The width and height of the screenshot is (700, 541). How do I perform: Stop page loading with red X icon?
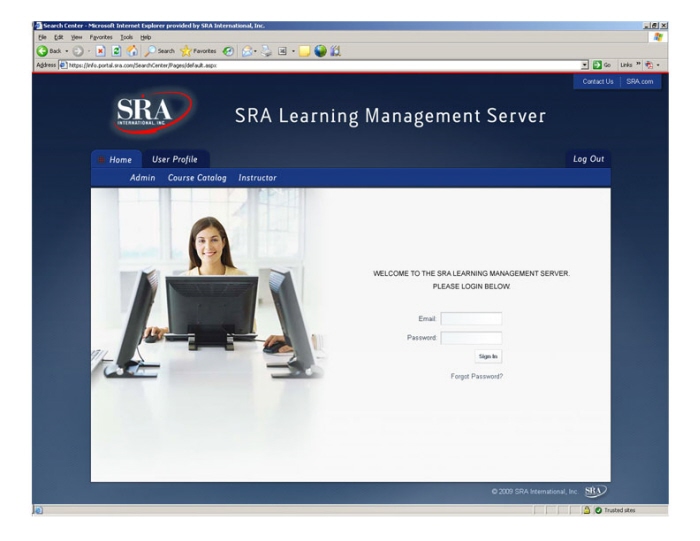101,51
